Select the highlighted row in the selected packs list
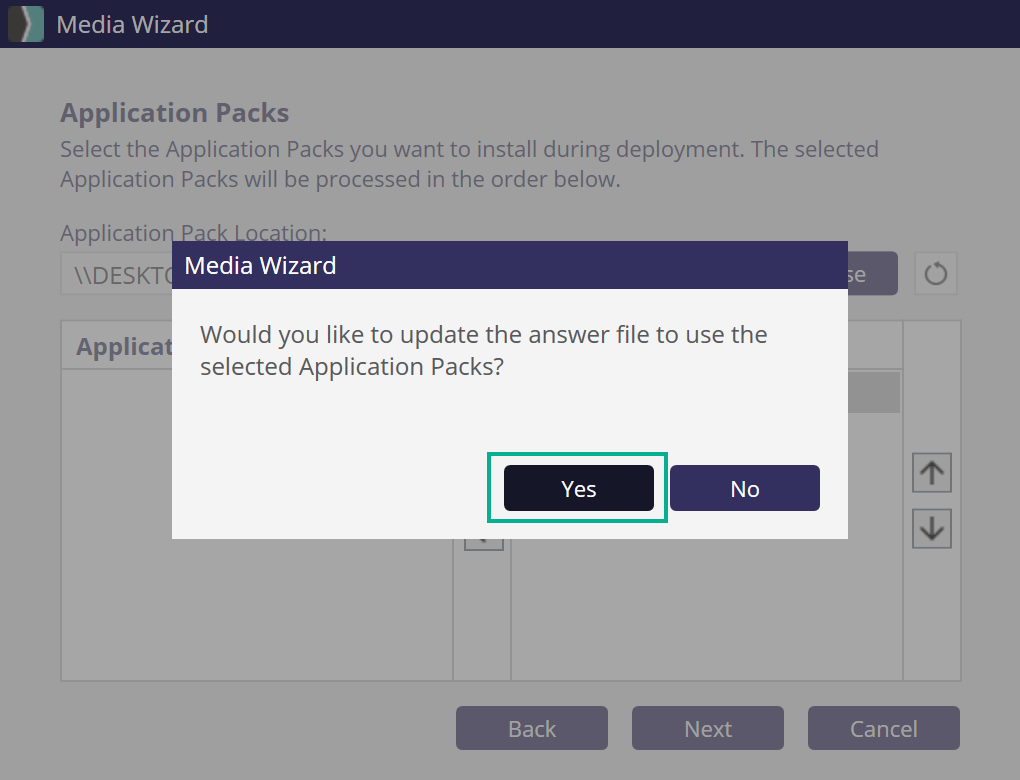The height and width of the screenshot is (780, 1020). click(873, 393)
